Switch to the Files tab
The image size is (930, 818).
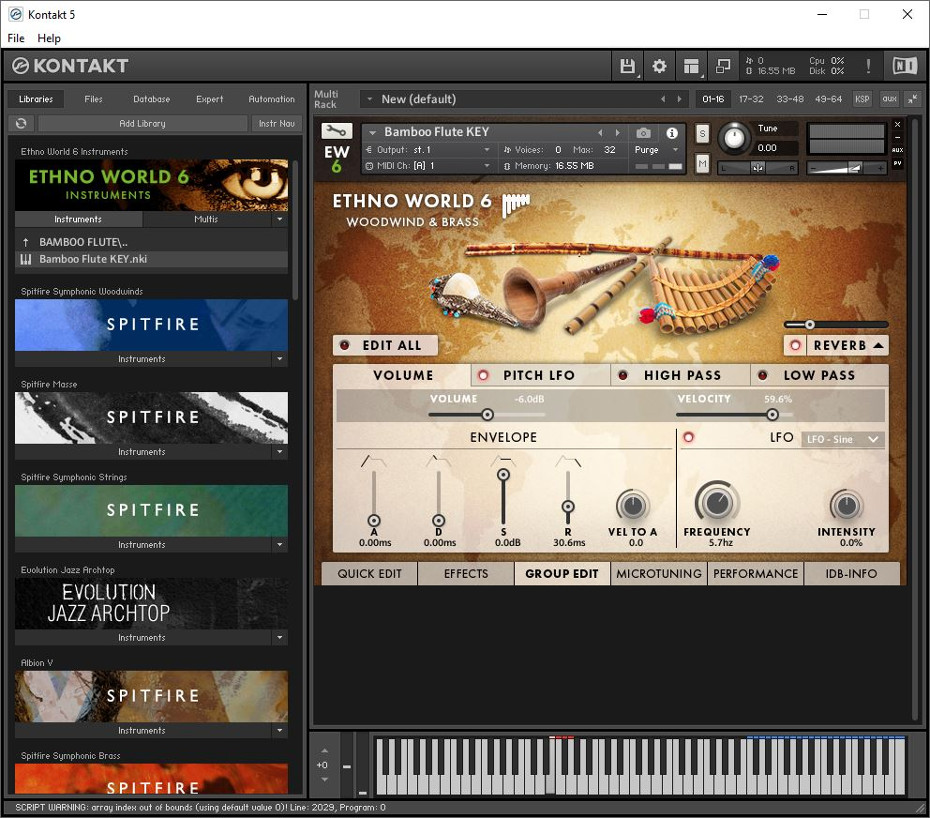coord(93,99)
